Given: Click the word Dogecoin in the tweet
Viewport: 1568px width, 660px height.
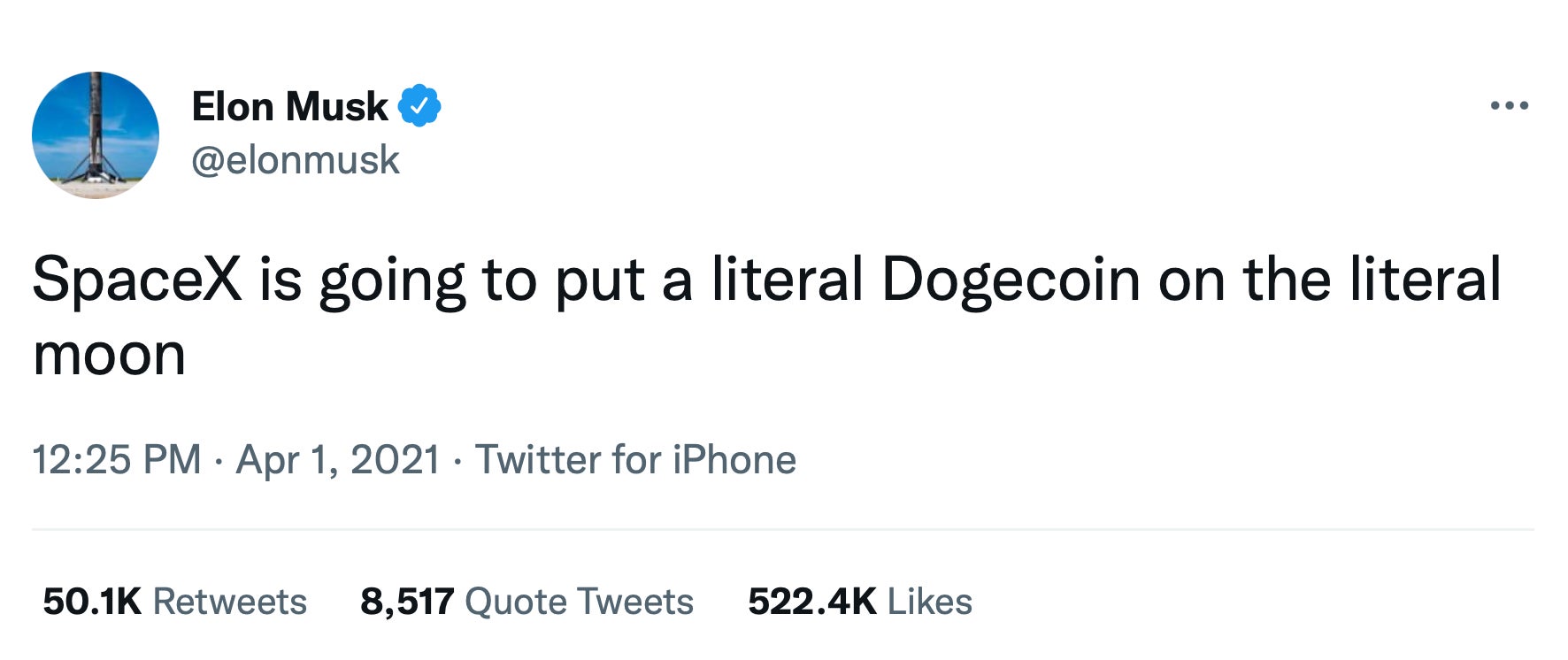Looking at the screenshot, I should tap(1011, 280).
